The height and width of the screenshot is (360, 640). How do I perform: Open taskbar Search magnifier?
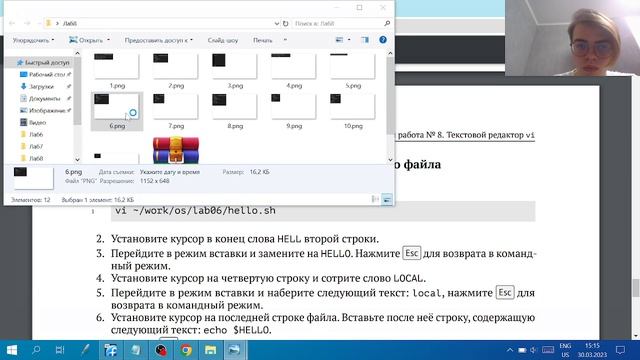click(36, 350)
